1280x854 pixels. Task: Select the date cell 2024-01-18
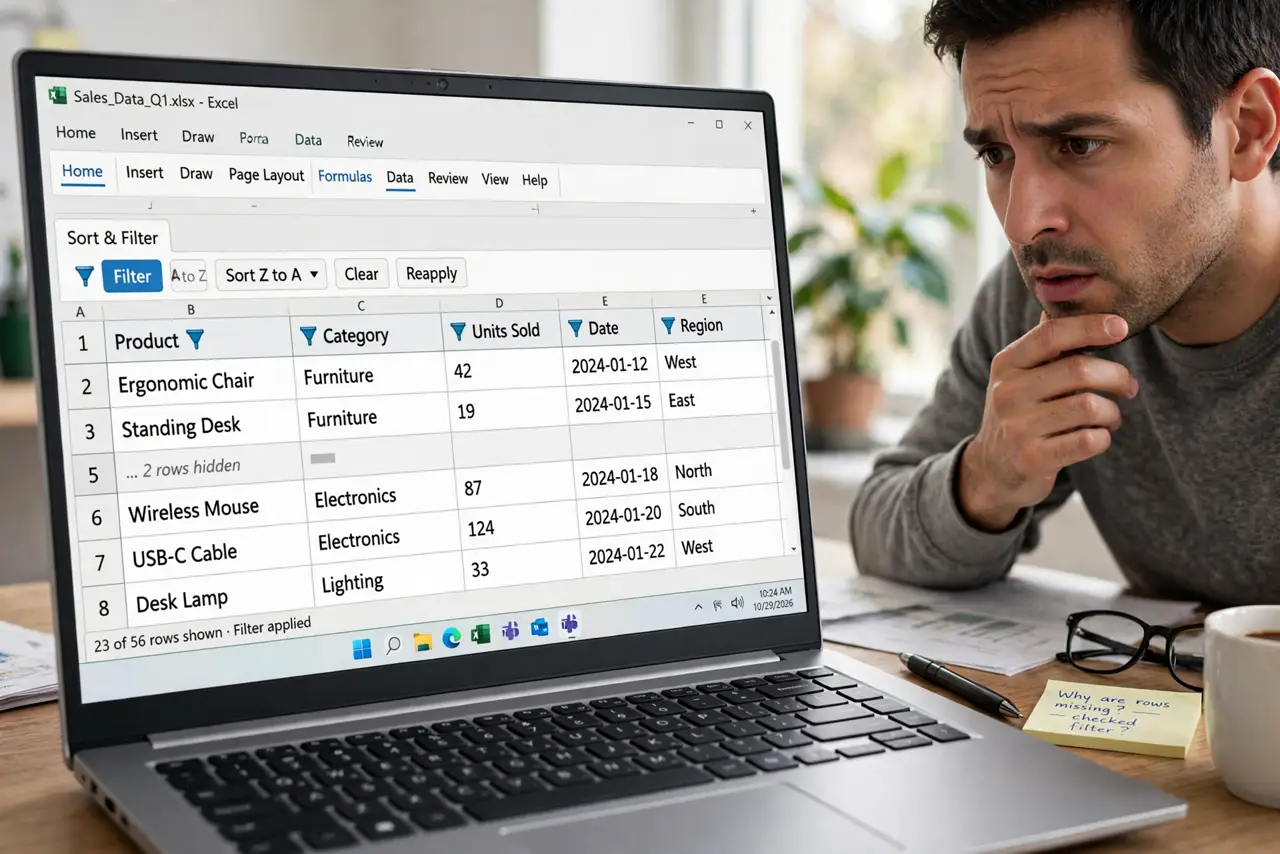pos(623,477)
